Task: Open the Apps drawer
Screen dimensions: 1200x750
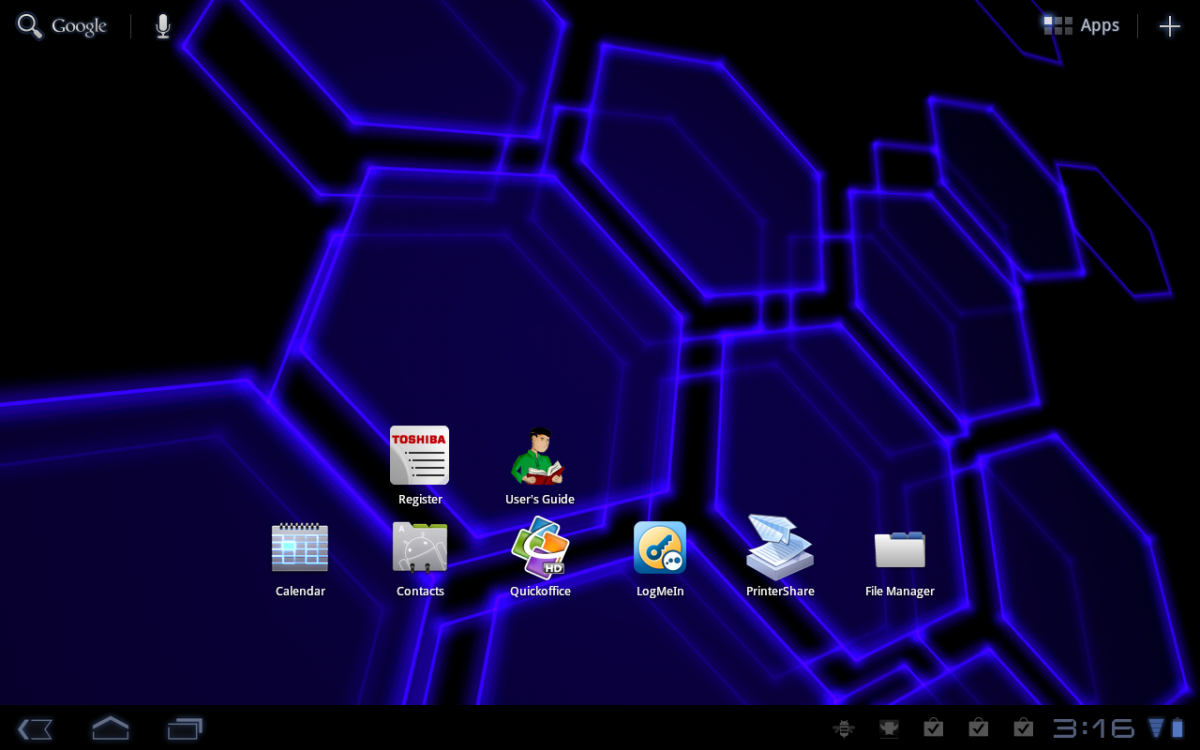Action: [x=1081, y=25]
